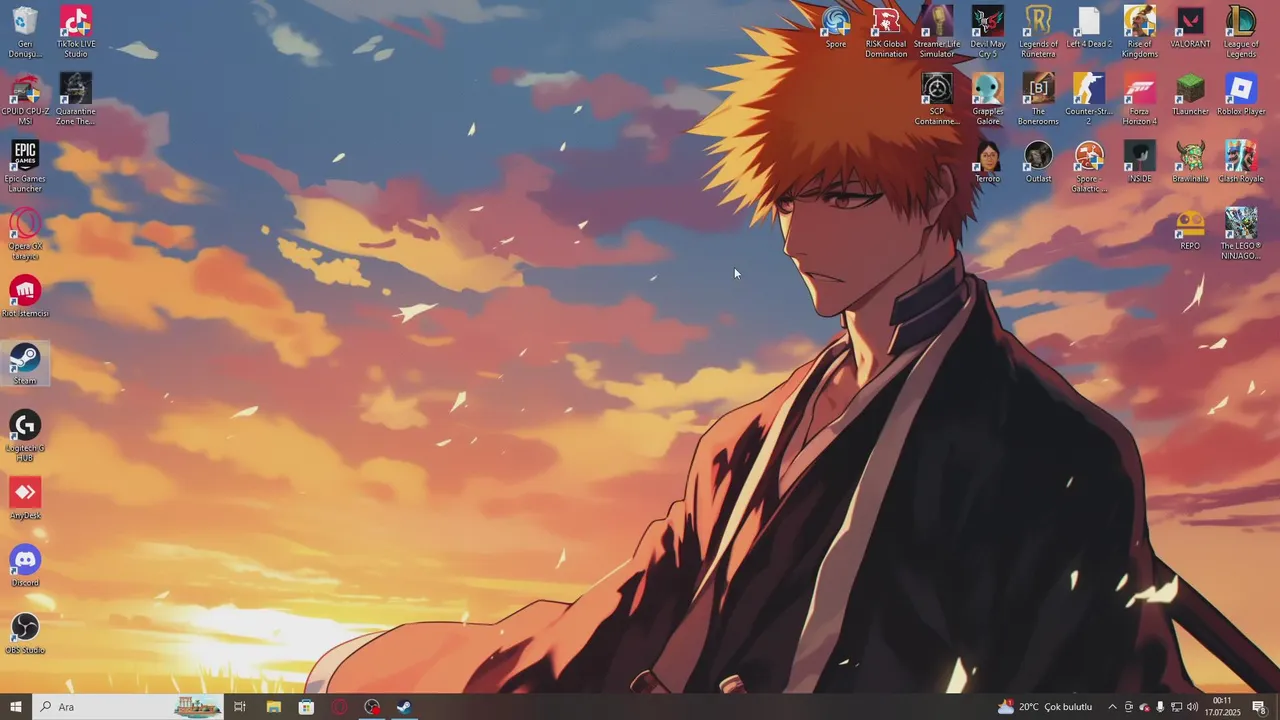
Task: Select the Brawlhalla desktop icon
Action: pos(1190,161)
